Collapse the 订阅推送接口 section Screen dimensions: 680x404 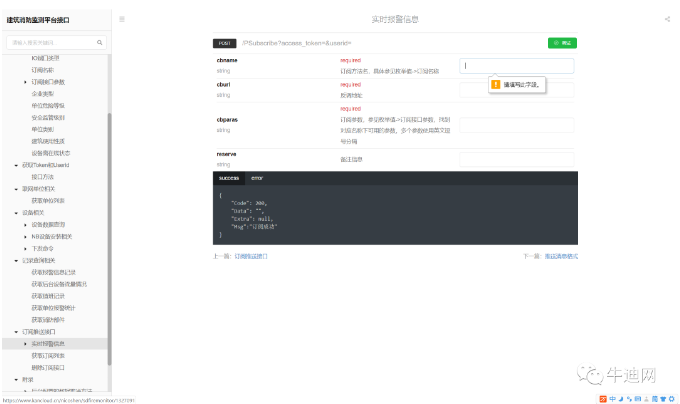(x=15, y=331)
